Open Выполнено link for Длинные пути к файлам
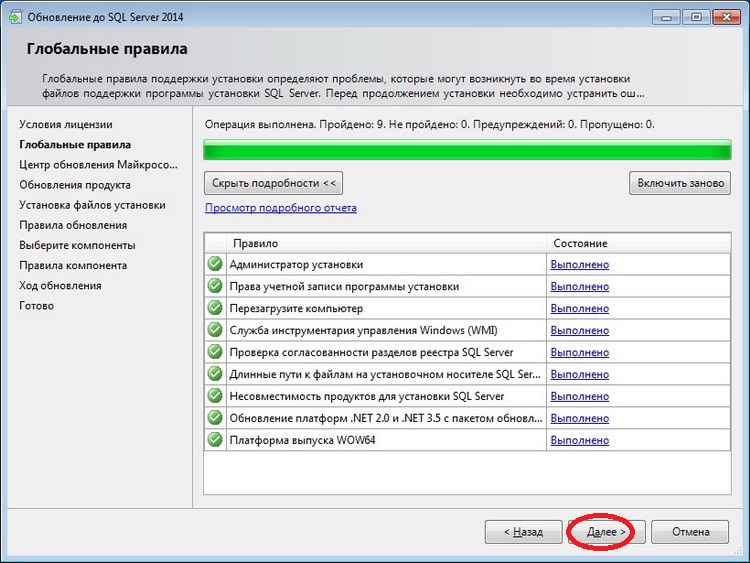The width and height of the screenshot is (750, 563). 580,375
